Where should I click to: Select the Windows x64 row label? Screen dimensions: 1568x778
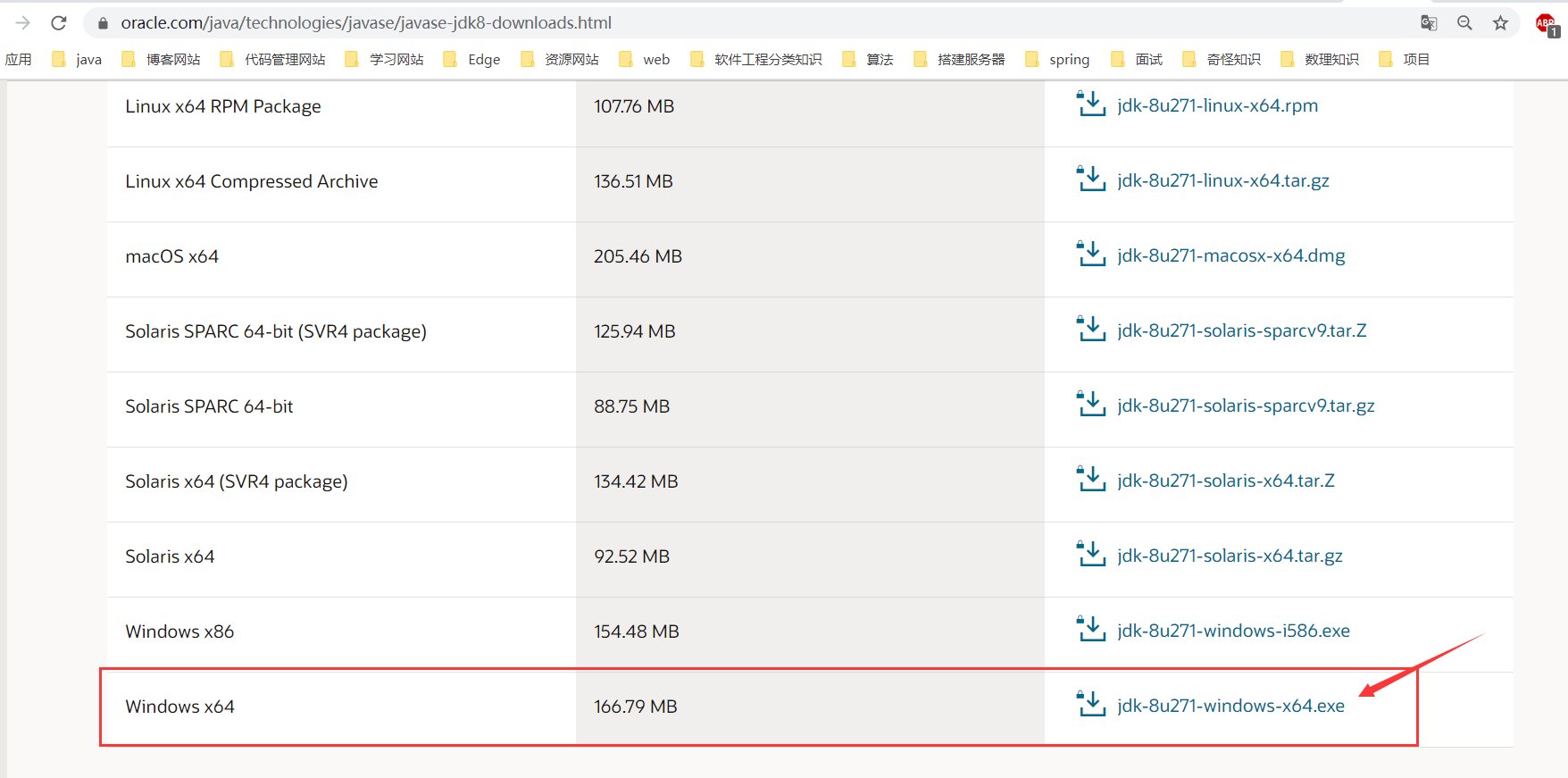pyautogui.click(x=179, y=707)
